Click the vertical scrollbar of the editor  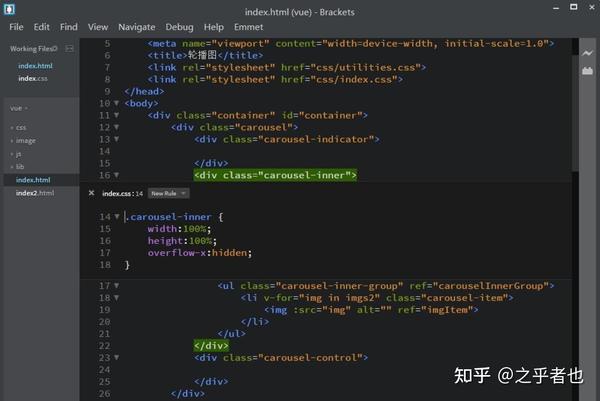pyautogui.click(x=575, y=113)
